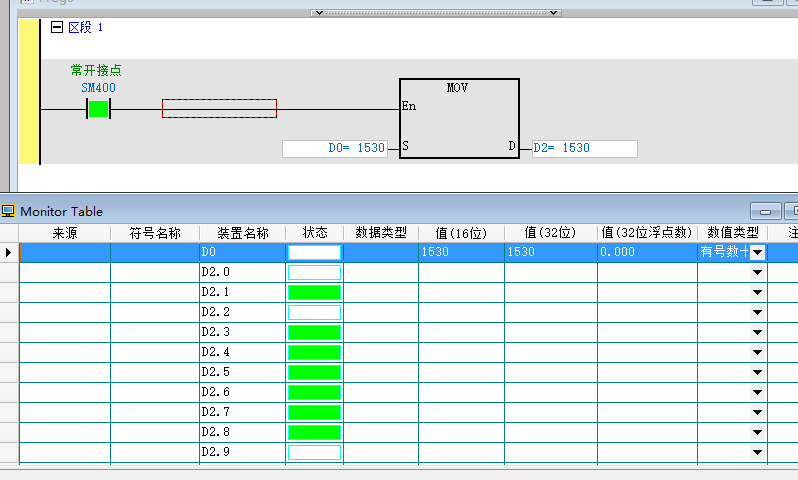Open value type dropdown for D2.3 row
The width and height of the screenshot is (798, 480).
pos(757,332)
